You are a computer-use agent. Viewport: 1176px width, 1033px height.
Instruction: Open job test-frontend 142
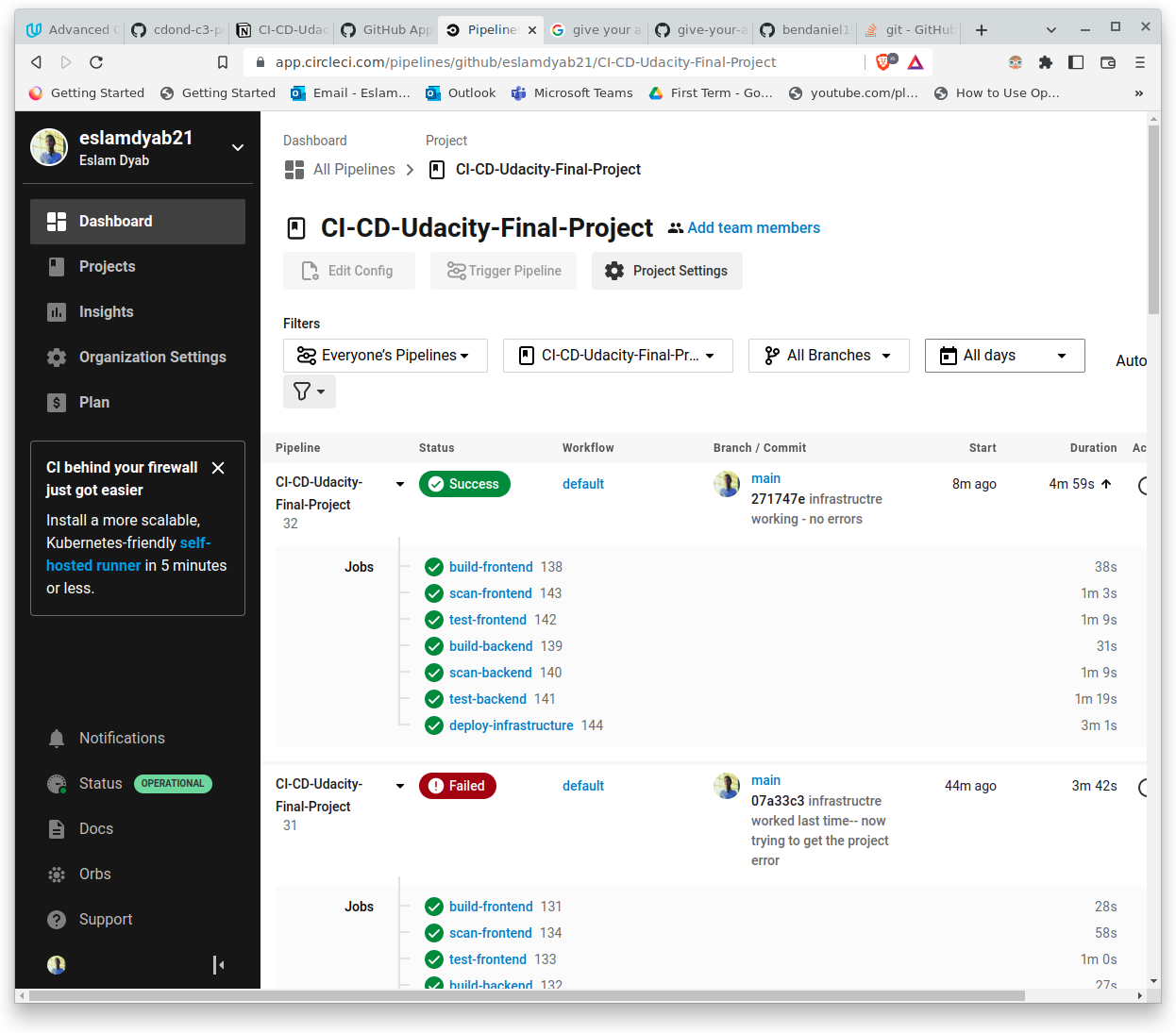click(x=488, y=621)
